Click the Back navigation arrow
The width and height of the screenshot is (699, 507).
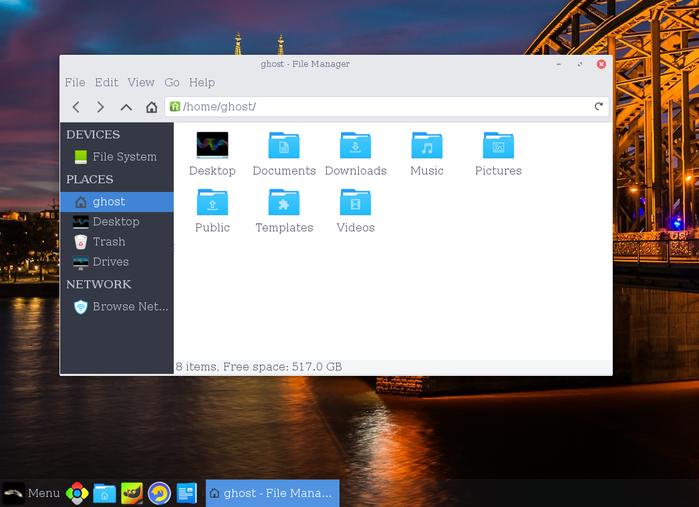pyautogui.click(x=76, y=107)
